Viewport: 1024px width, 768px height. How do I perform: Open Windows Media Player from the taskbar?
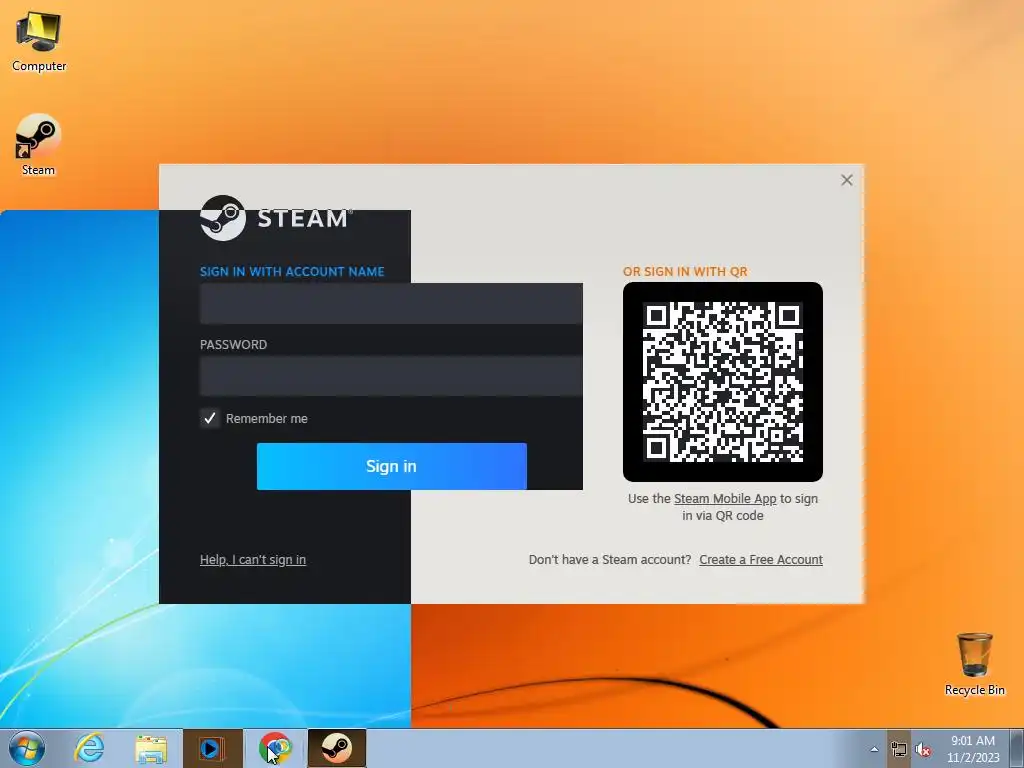tap(212, 748)
